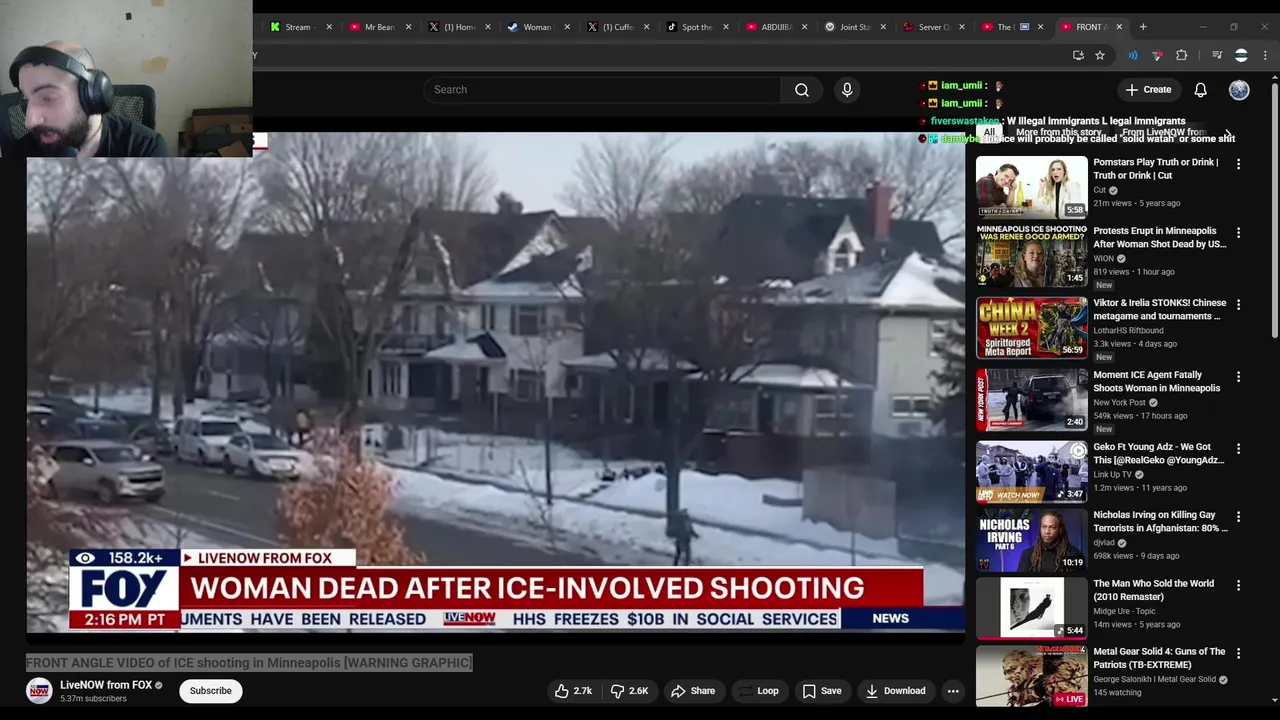Open menu for The Man Who Sold the World
Screen dimensions: 1280x720
click(1238, 585)
